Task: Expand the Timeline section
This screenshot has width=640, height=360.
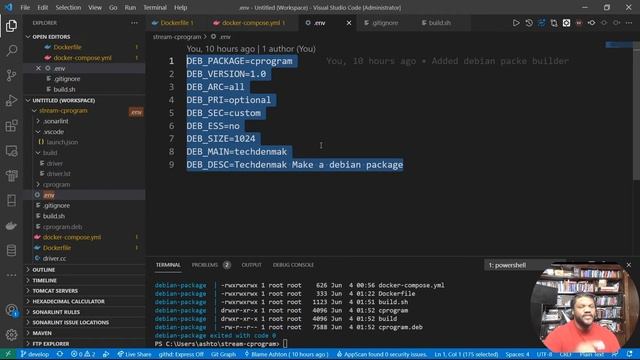Action: (44, 280)
